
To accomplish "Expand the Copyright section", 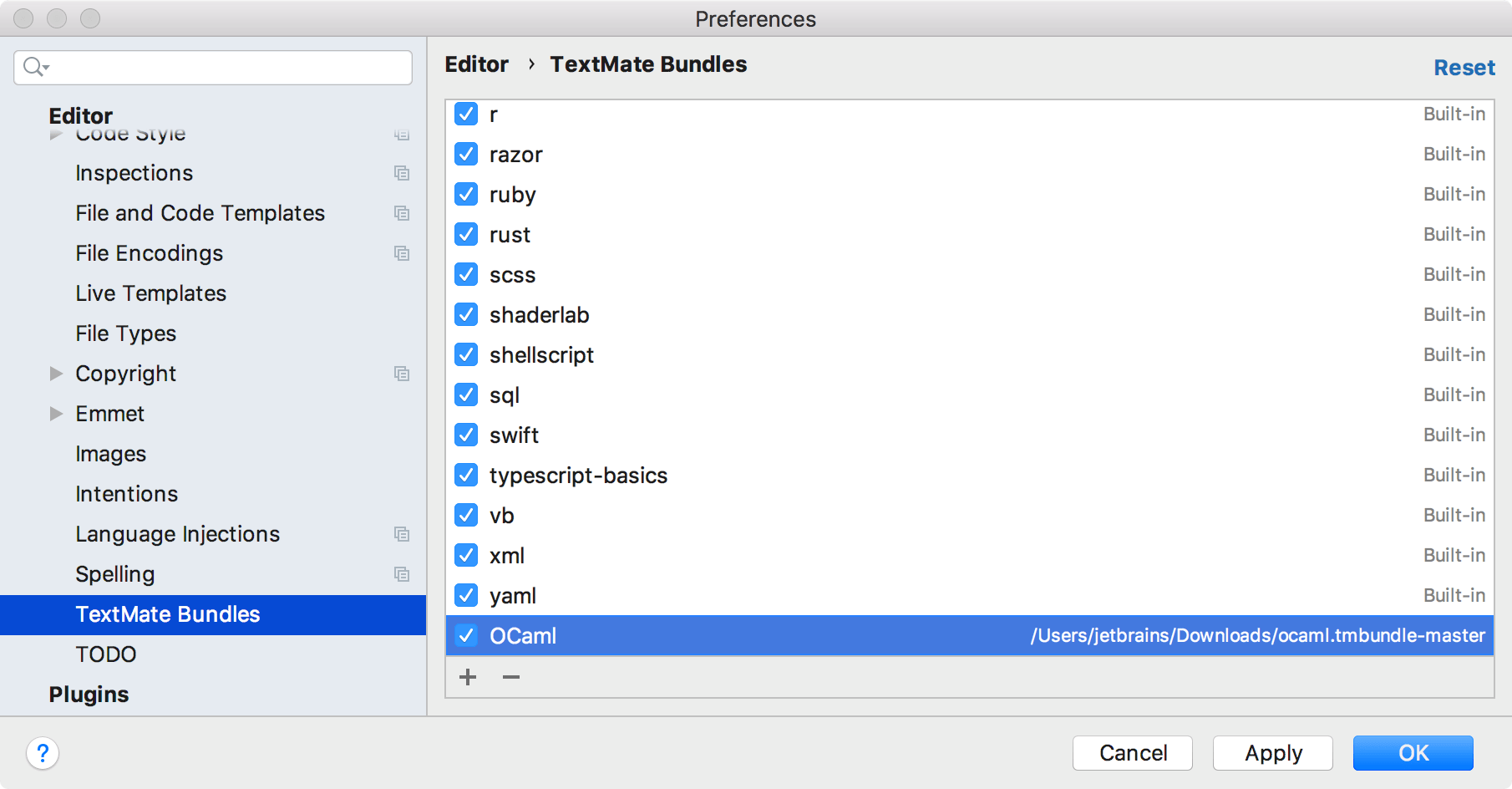I will [x=56, y=374].
